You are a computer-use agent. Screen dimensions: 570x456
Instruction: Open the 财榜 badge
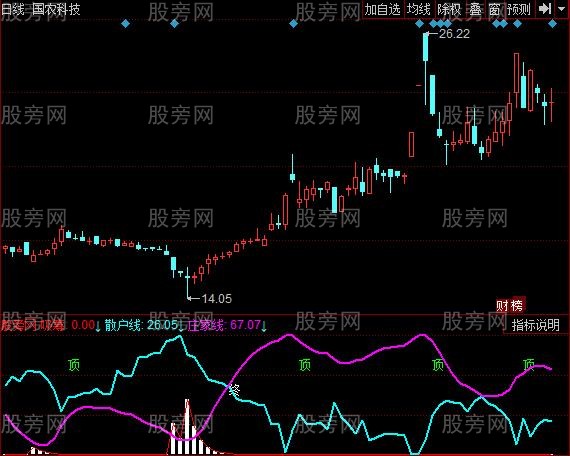click(510, 305)
